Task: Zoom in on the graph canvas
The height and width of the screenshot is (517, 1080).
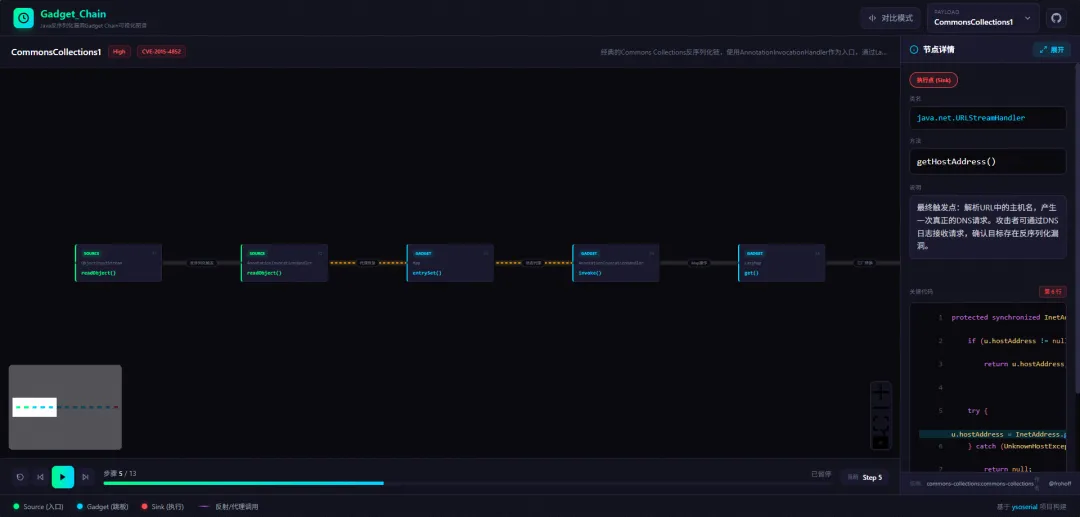Action: 881,393
